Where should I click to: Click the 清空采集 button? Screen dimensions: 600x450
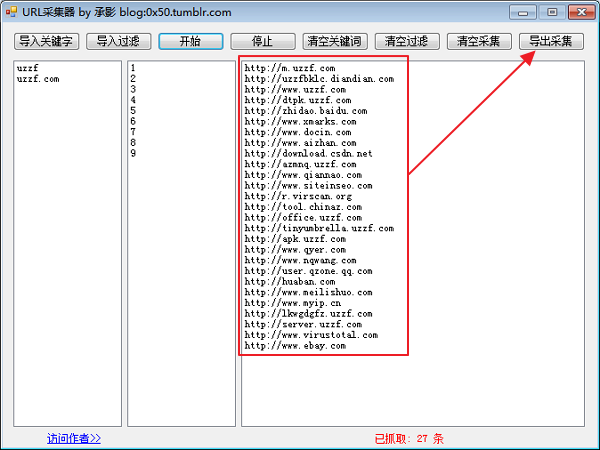coord(479,41)
